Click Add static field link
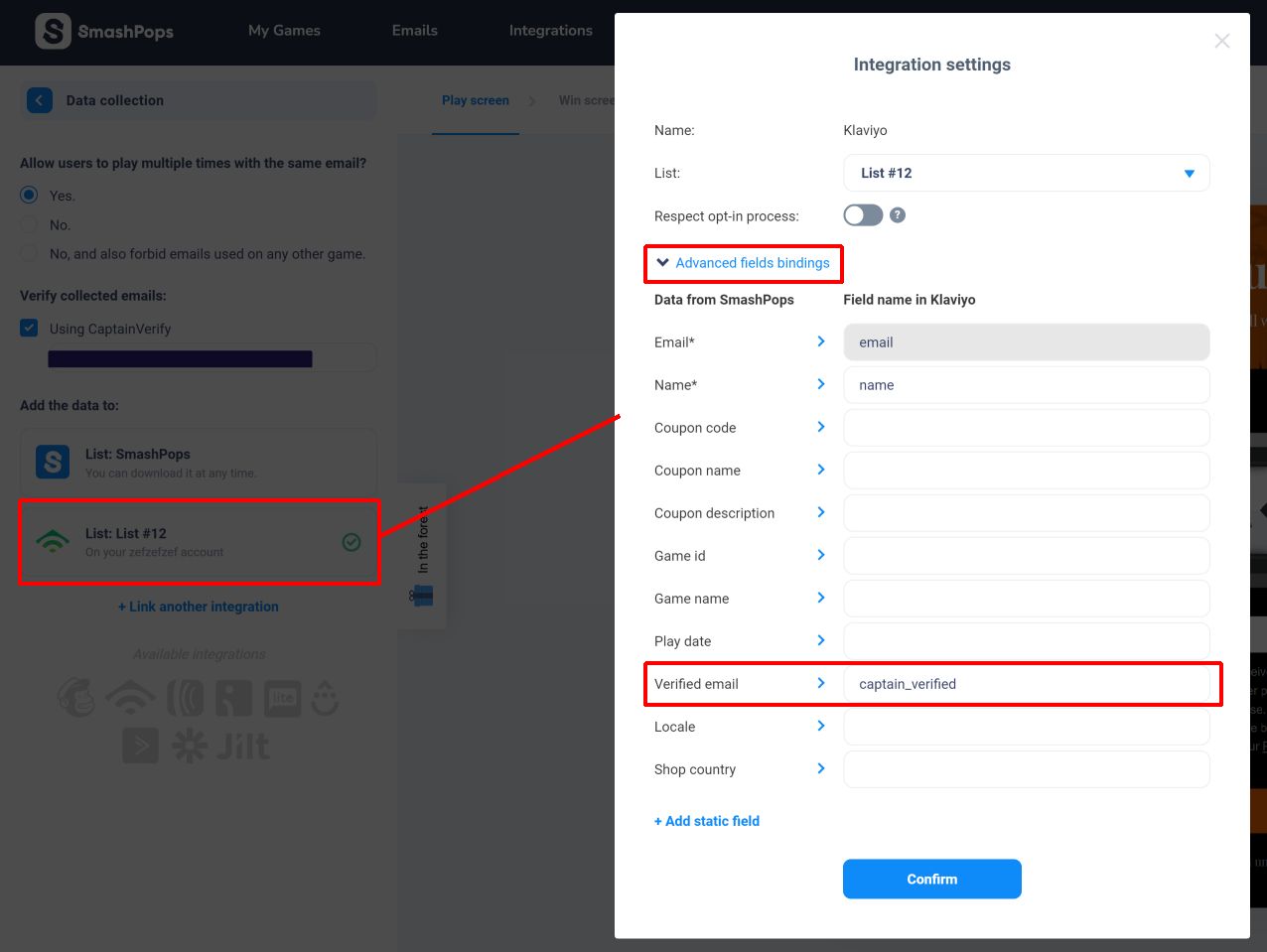Screen dimensions: 1267x952 707,821
